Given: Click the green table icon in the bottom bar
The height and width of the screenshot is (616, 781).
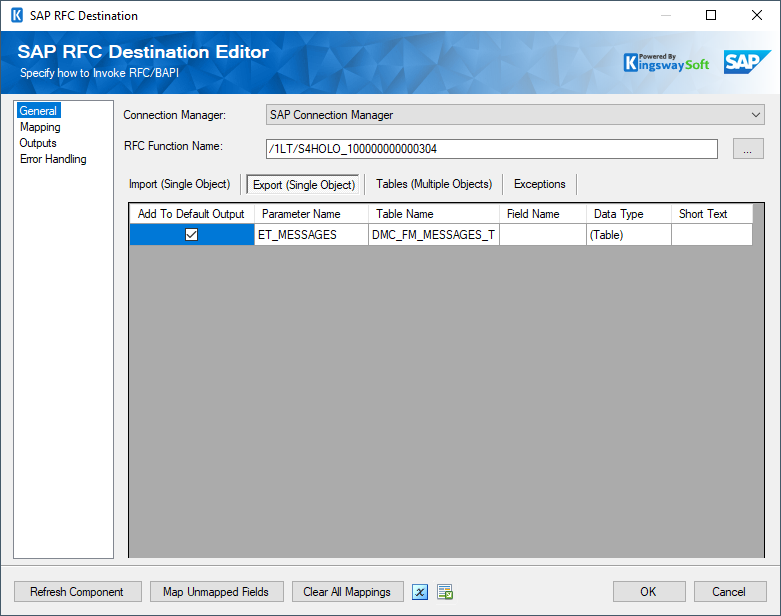Looking at the screenshot, I should pos(445,592).
